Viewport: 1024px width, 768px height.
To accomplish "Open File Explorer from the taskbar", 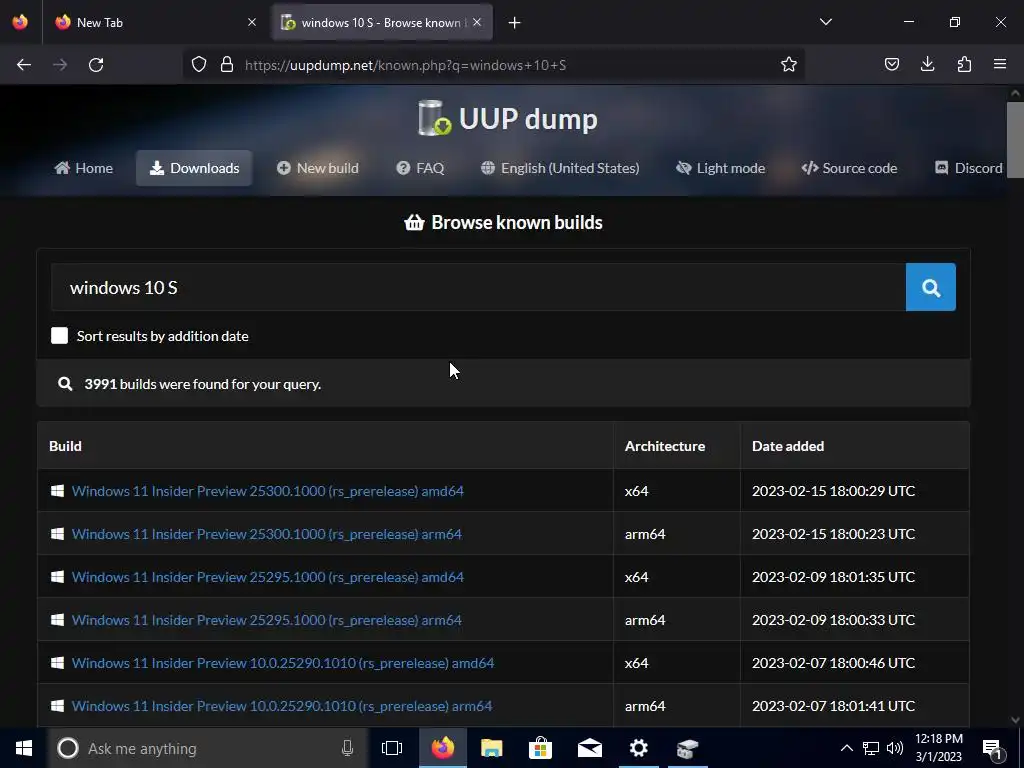I will click(x=491, y=748).
